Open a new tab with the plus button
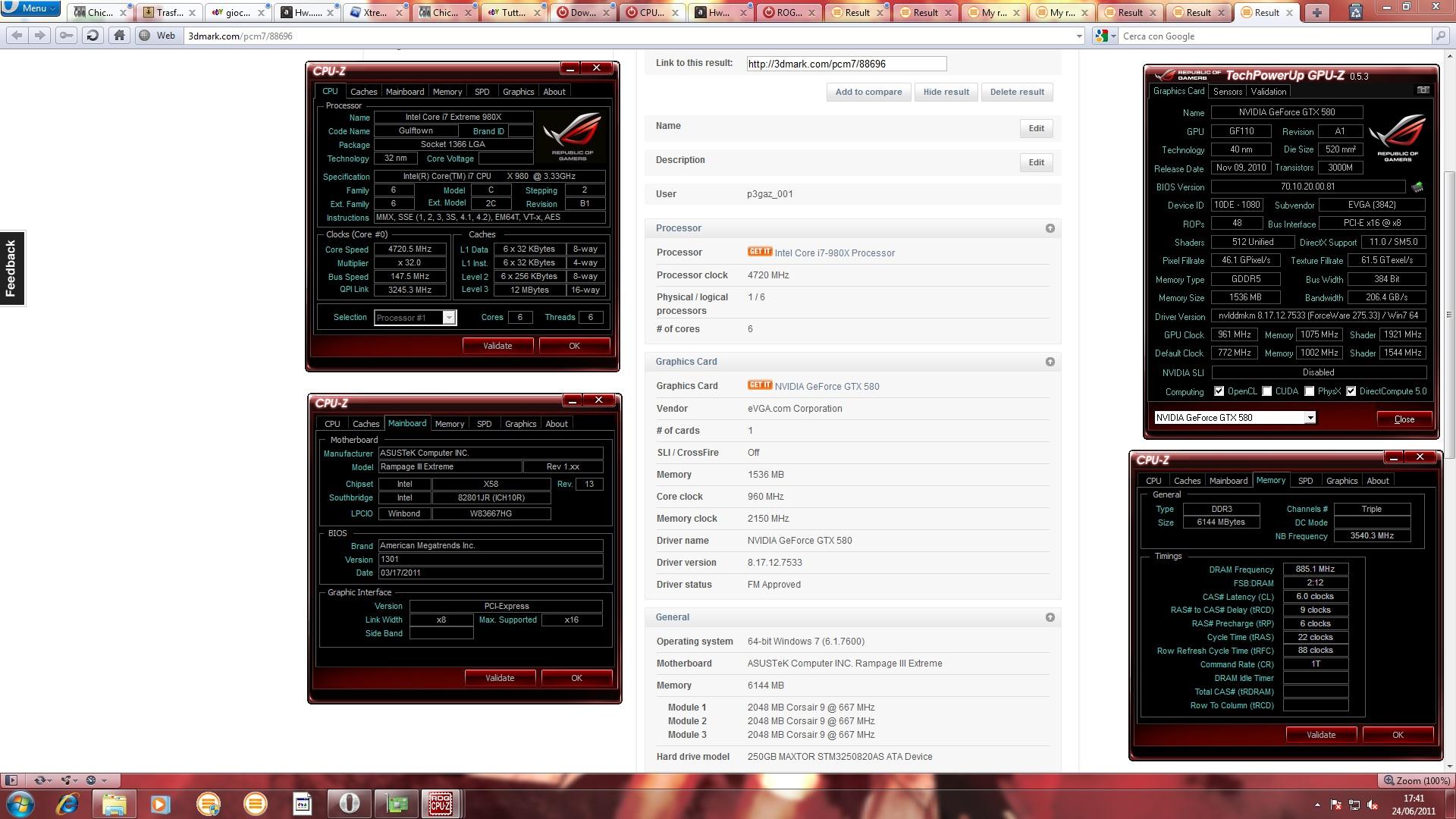Screen dimensions: 1456x819 tap(1317, 12)
